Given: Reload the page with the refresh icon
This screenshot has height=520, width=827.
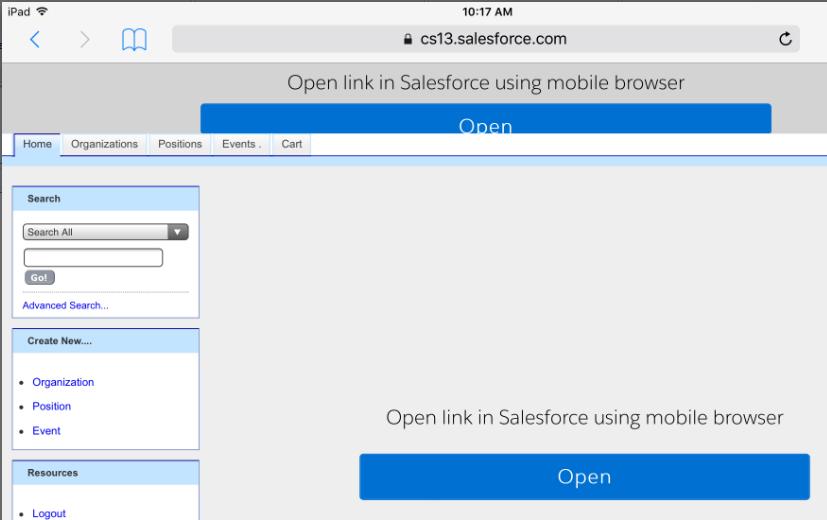Looking at the screenshot, I should click(x=785, y=38).
